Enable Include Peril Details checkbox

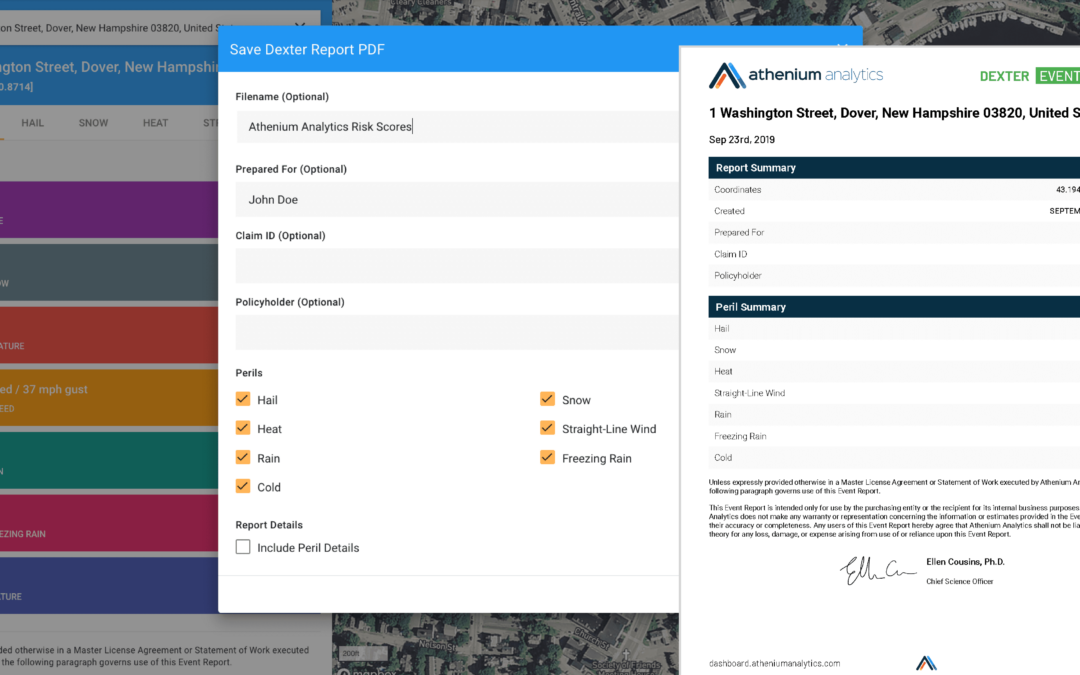pos(242,547)
